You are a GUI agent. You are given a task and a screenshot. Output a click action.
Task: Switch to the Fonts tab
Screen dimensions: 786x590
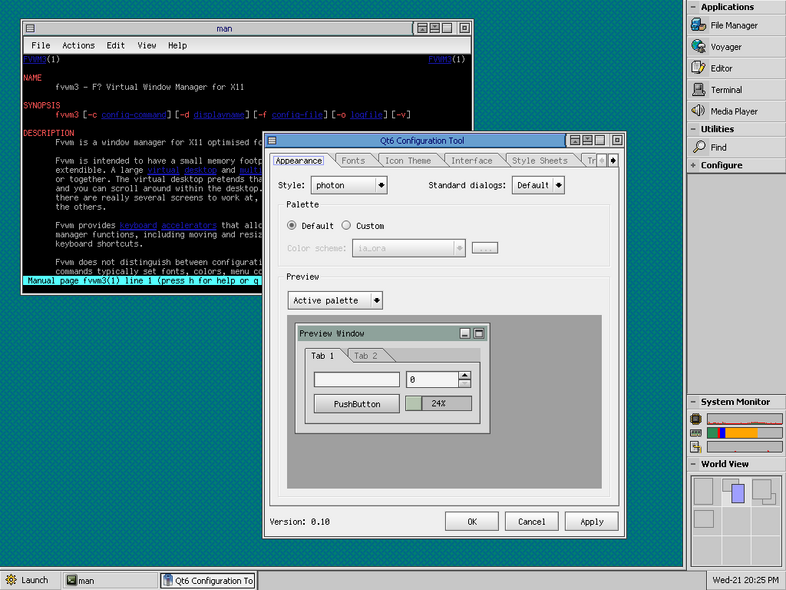(x=353, y=160)
